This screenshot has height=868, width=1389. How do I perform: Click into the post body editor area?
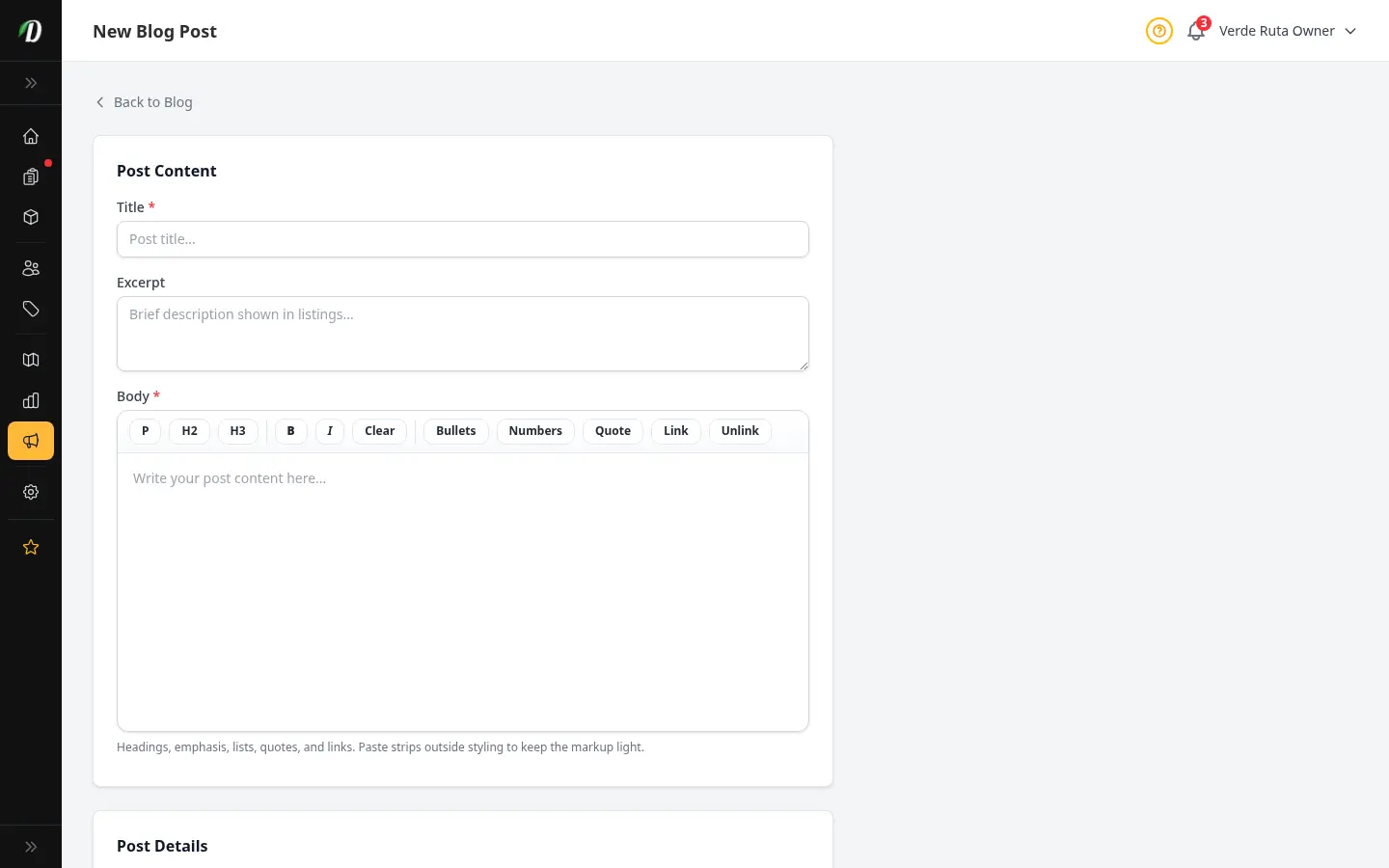tap(463, 591)
